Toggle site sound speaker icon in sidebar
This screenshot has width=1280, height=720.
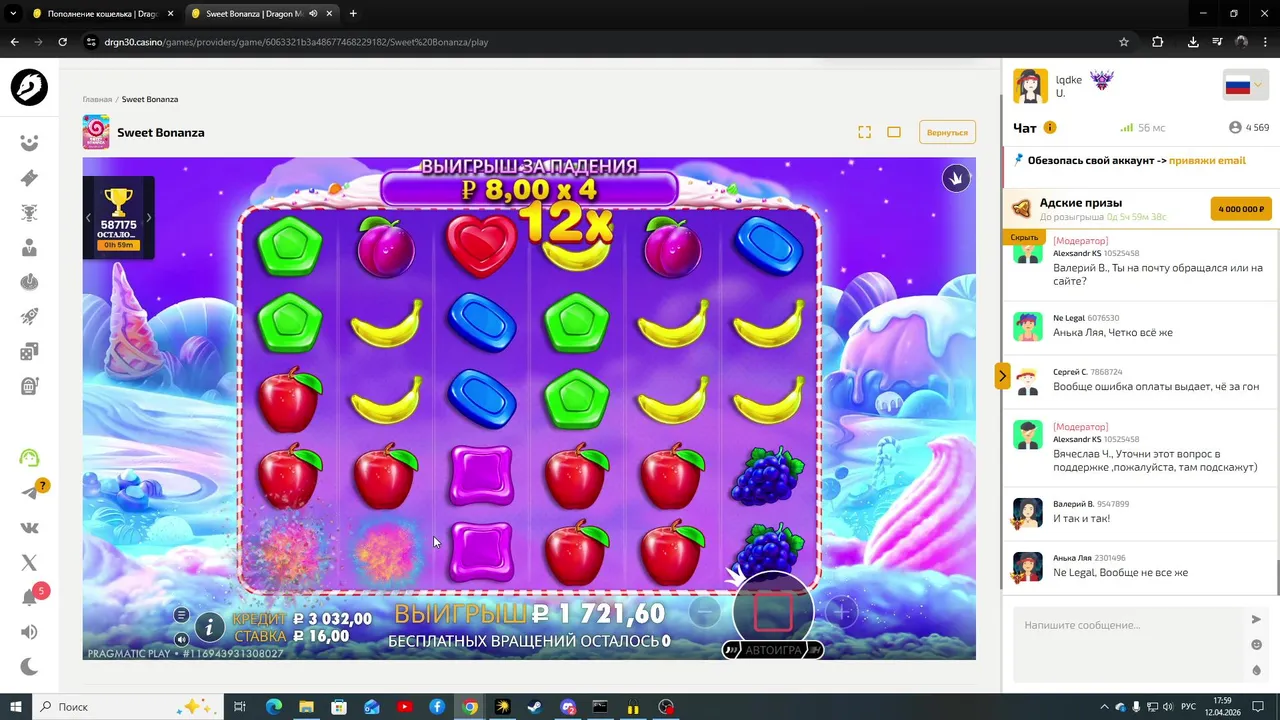pos(29,632)
